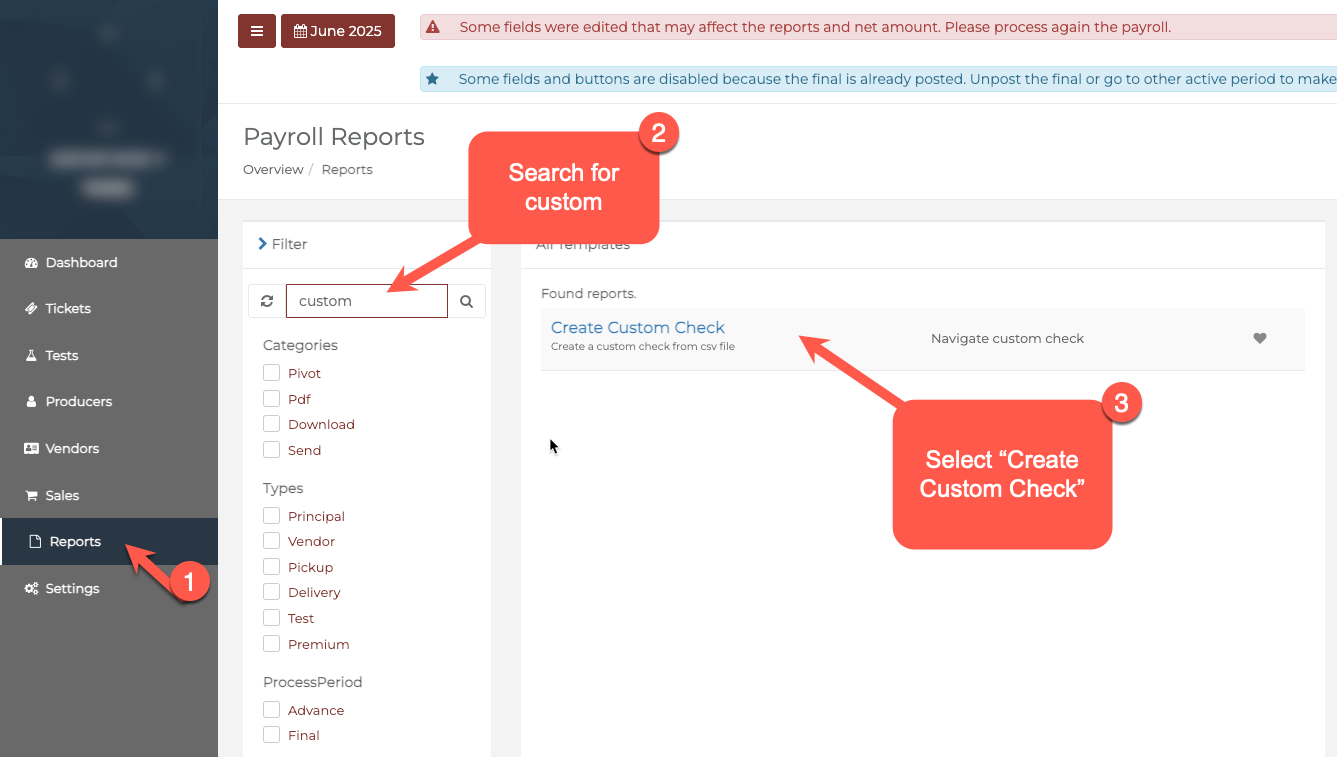Select the Principal type checkbox
1337x757 pixels.
tap(271, 516)
